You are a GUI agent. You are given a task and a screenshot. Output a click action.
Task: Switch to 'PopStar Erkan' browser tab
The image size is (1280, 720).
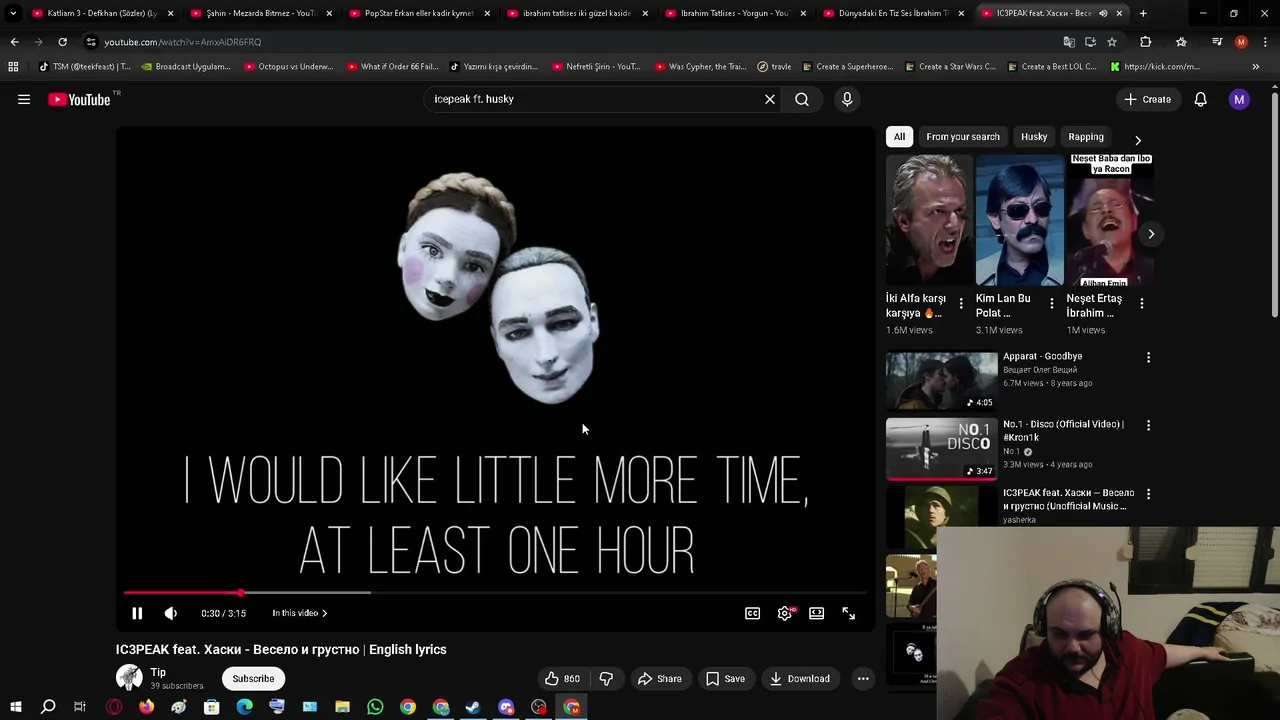419,13
